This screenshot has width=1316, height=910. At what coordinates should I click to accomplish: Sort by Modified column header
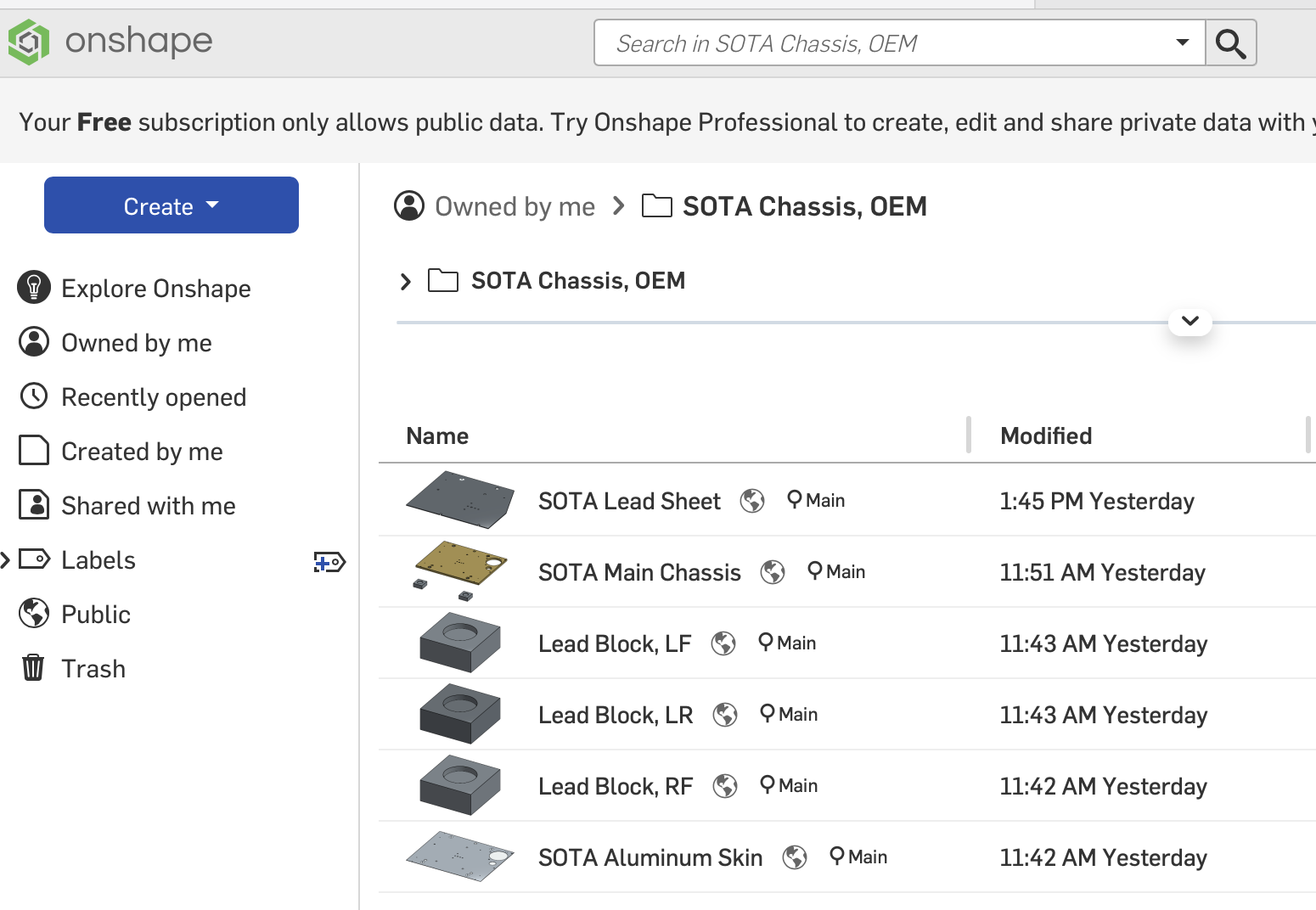coord(1046,436)
